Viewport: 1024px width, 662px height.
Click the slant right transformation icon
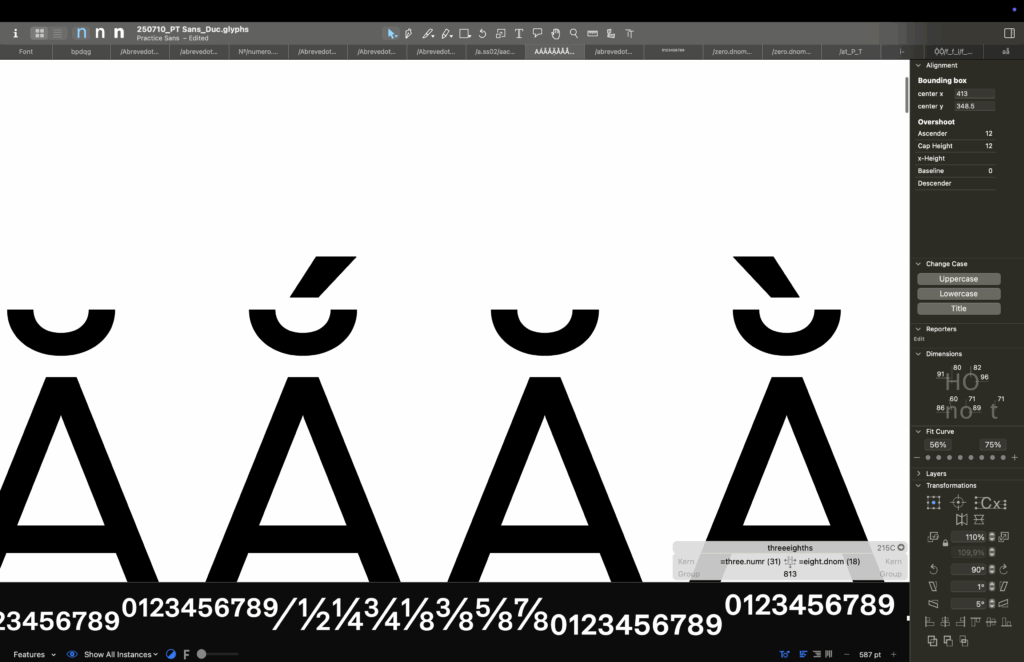tap(1004, 586)
